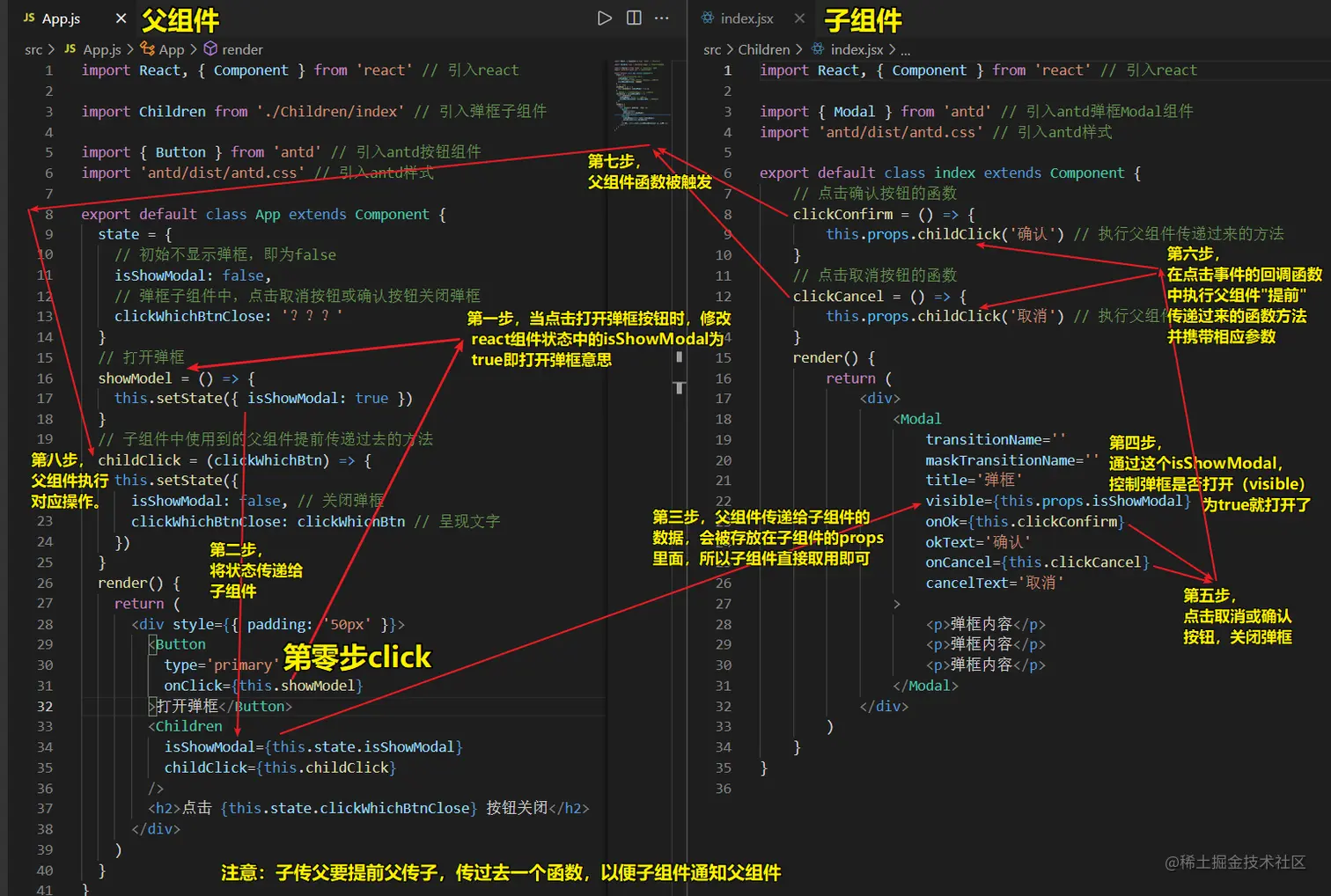The width and height of the screenshot is (1331, 896).
Task: Click the "clickWhichBtnClose: '？？？'" line
Action: [228, 316]
